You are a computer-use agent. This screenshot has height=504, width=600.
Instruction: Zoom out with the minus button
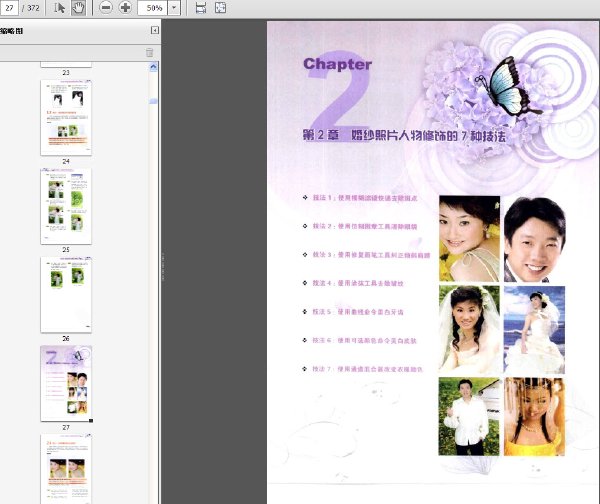[106, 8]
